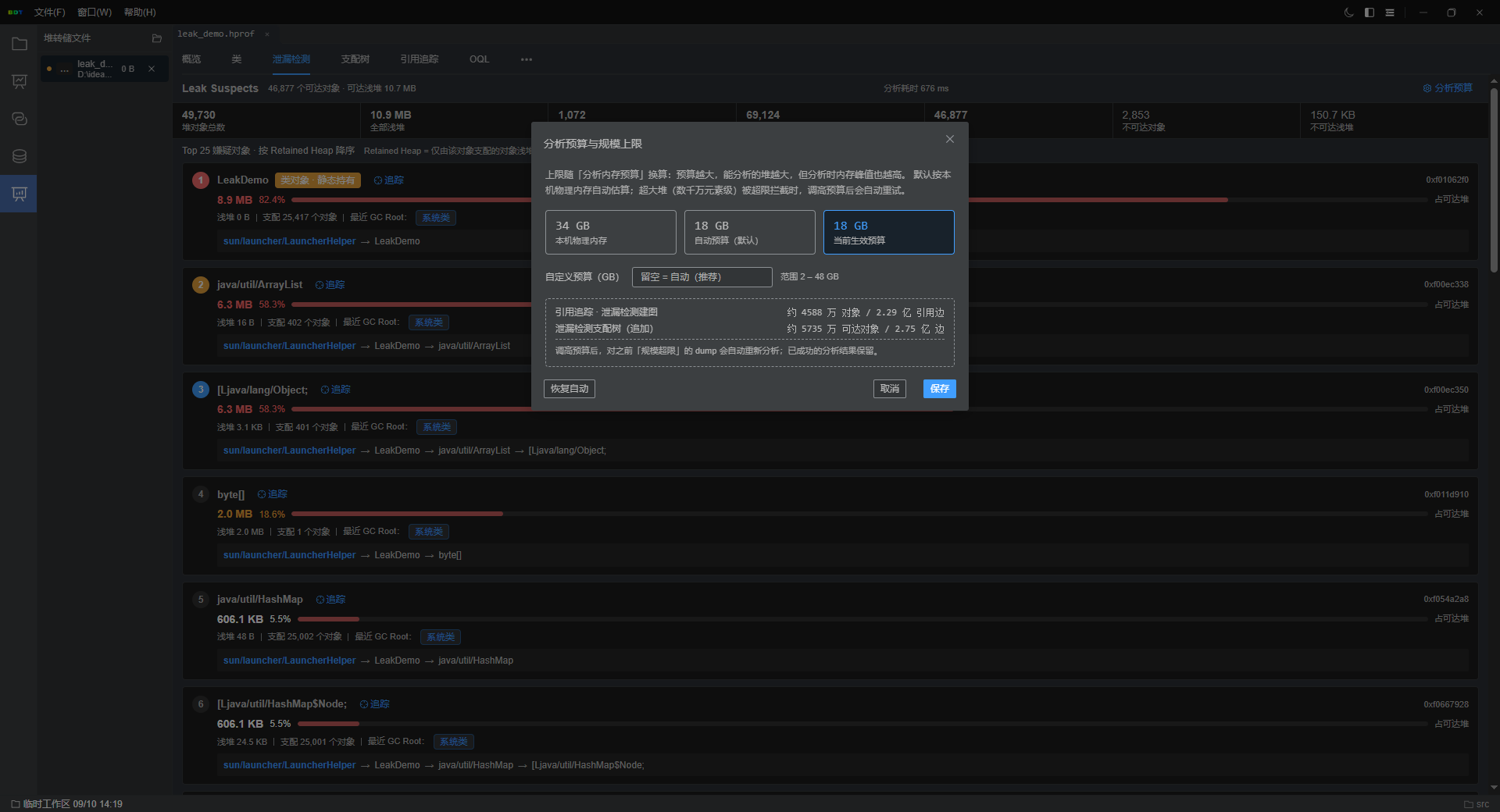The width and height of the screenshot is (1500, 812).
Task: Select the 34 GB 本机物理内存 card
Action: coord(611,232)
